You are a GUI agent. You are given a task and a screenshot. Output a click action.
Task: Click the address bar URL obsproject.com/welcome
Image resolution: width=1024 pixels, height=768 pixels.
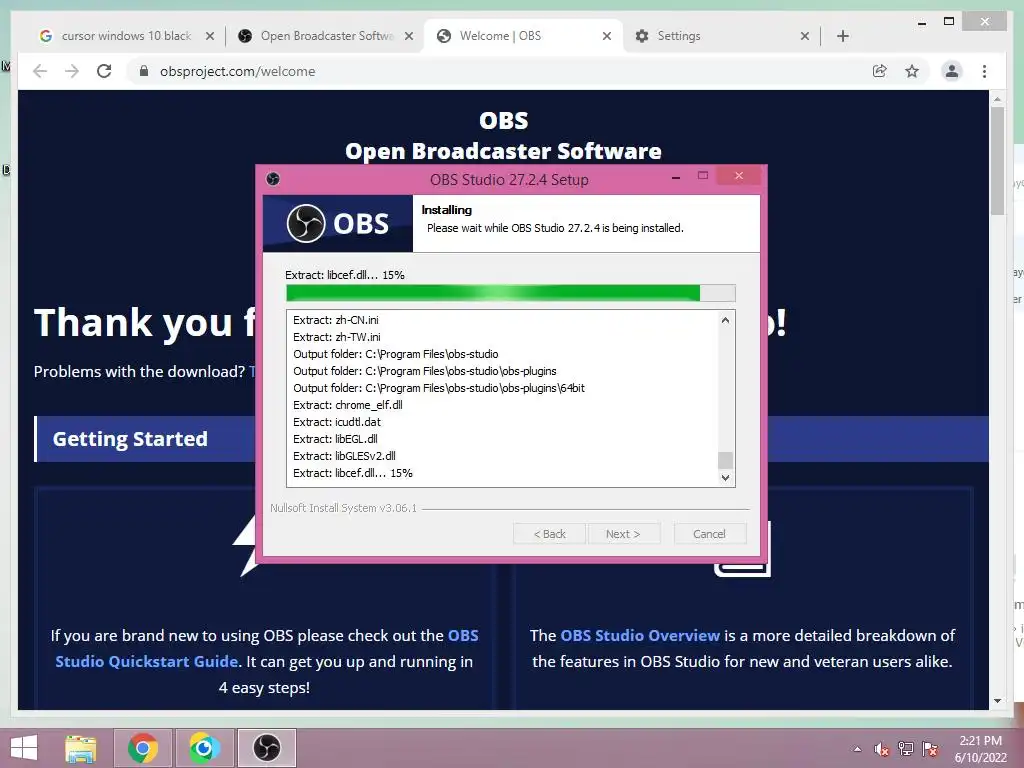tap(237, 71)
